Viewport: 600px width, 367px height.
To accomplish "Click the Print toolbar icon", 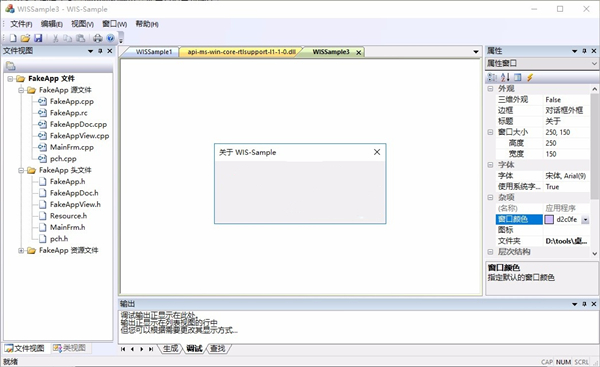I will tap(98, 38).
